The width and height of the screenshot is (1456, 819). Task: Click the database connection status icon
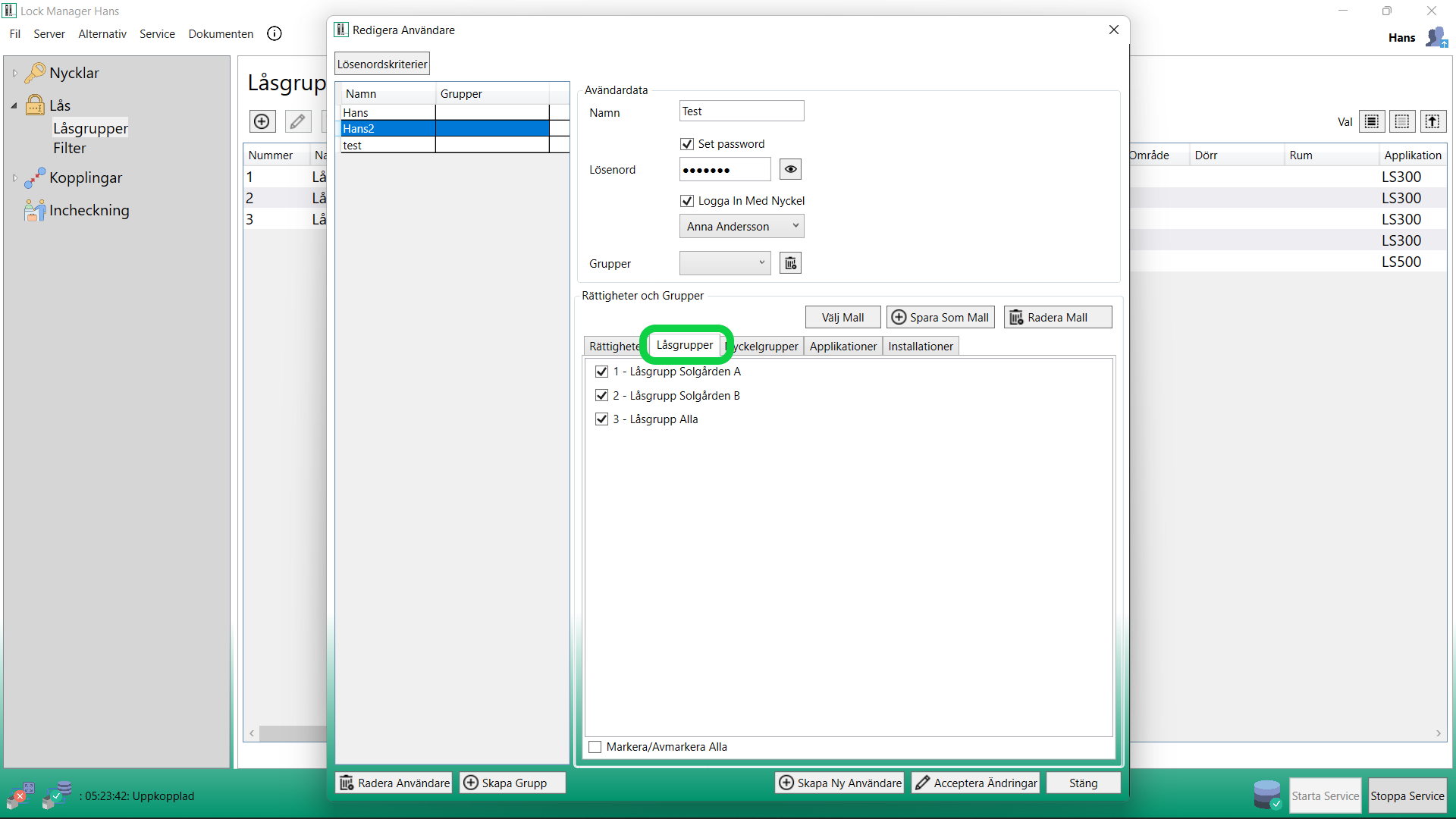coord(57,795)
